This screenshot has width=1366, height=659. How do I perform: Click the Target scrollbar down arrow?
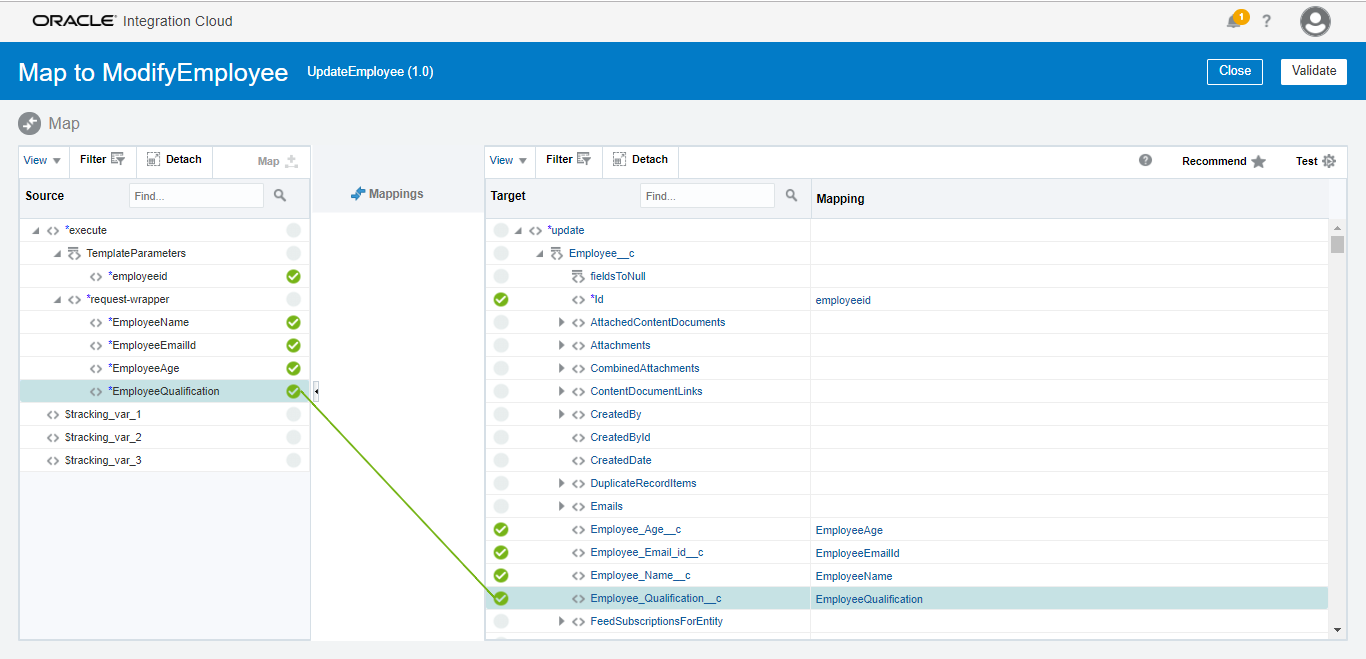[x=1338, y=630]
